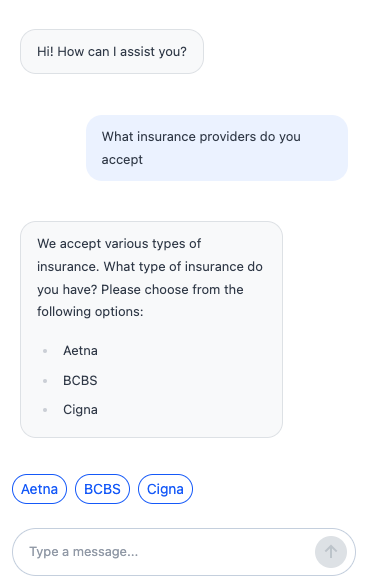The image size is (368, 581).
Task: Click the word "Hi!" in greeting
Action: pos(46,52)
